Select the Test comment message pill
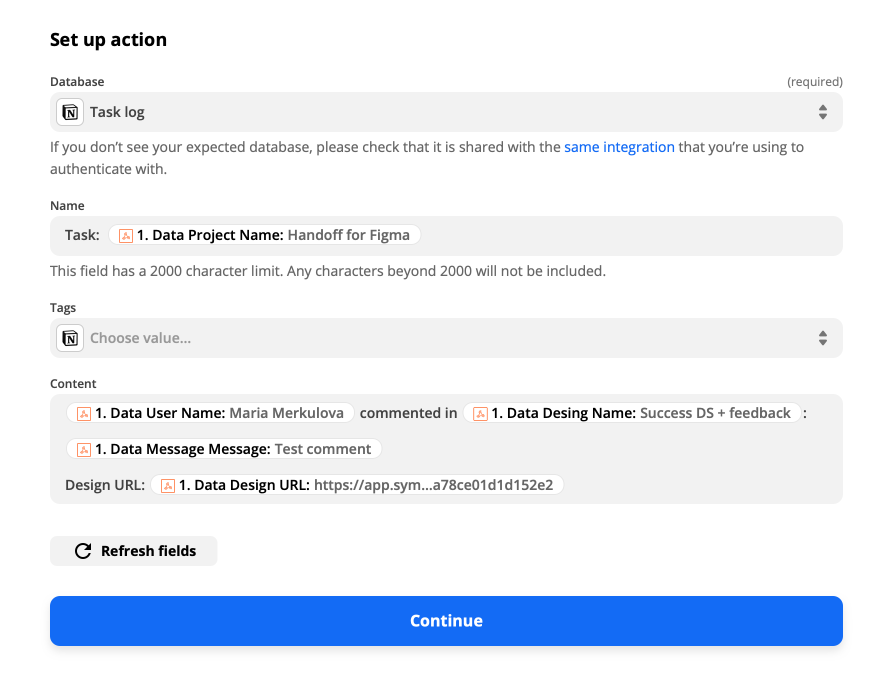The image size is (892, 682). tap(224, 449)
